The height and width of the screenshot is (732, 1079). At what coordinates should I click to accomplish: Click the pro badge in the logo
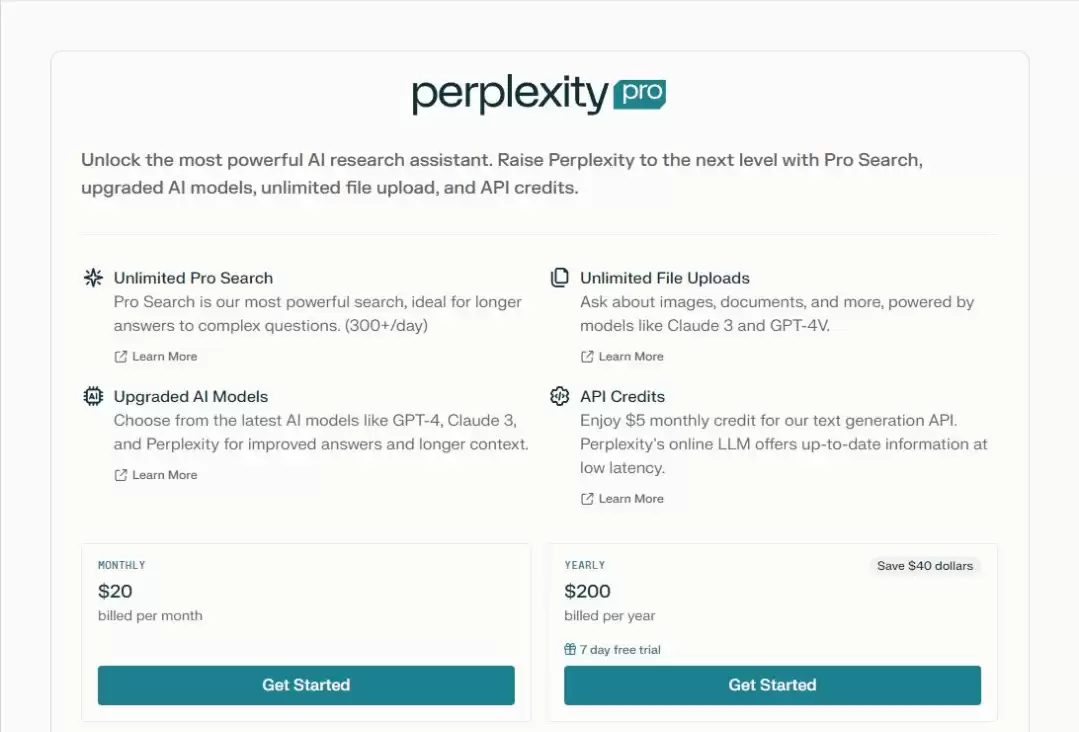click(x=639, y=94)
